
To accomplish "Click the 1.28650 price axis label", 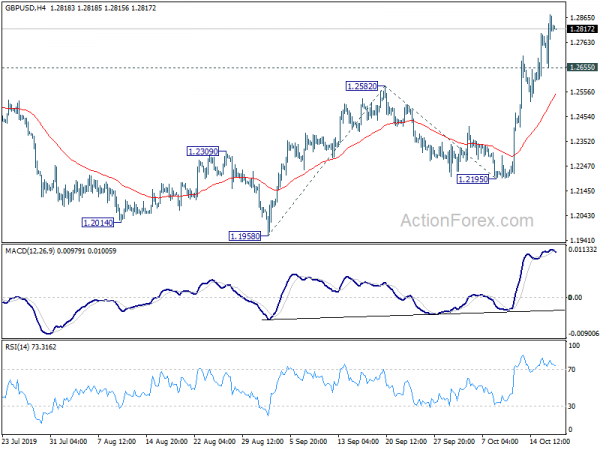I will click(582, 18).
